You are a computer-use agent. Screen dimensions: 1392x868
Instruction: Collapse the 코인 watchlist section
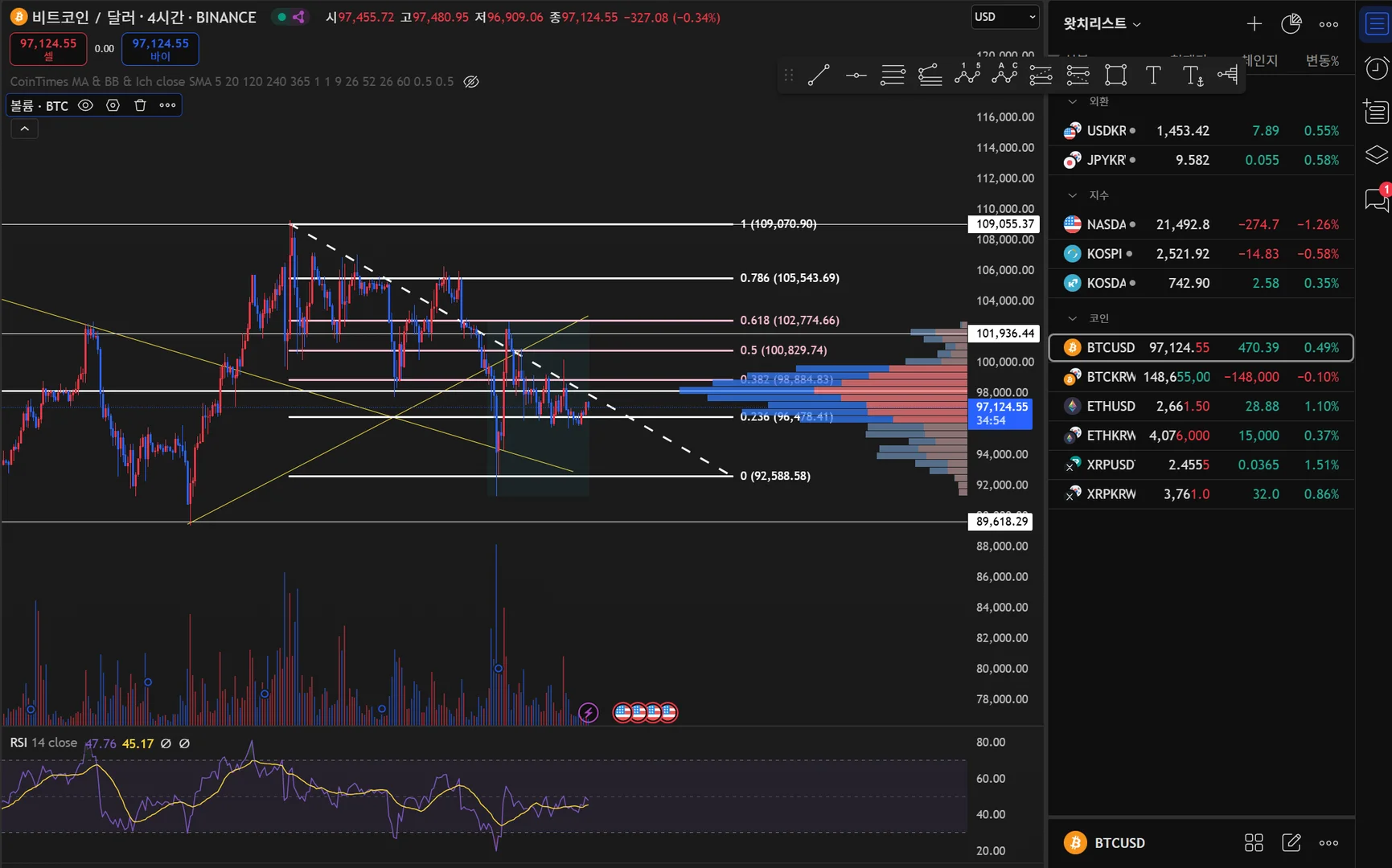coord(1072,318)
